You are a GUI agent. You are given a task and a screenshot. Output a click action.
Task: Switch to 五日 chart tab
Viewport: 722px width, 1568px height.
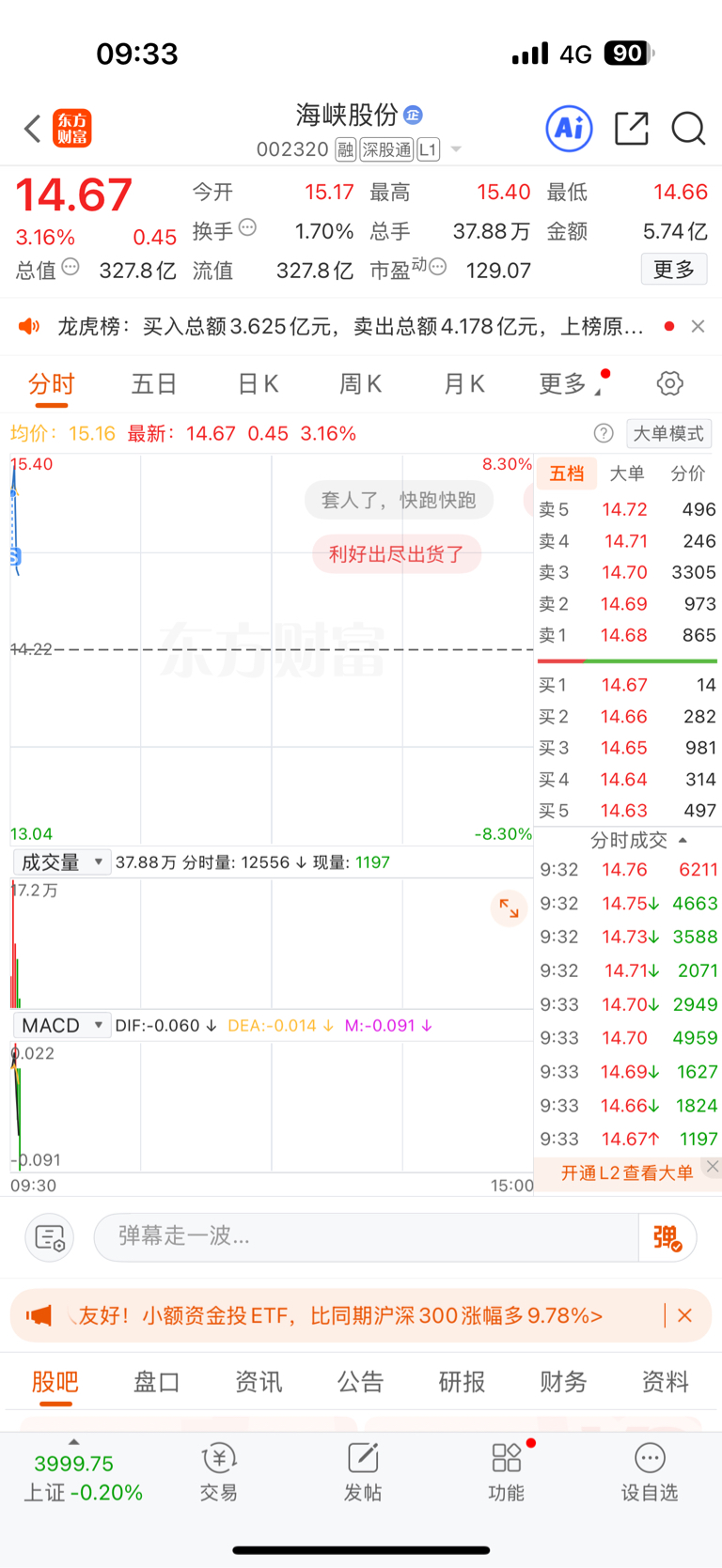154,384
